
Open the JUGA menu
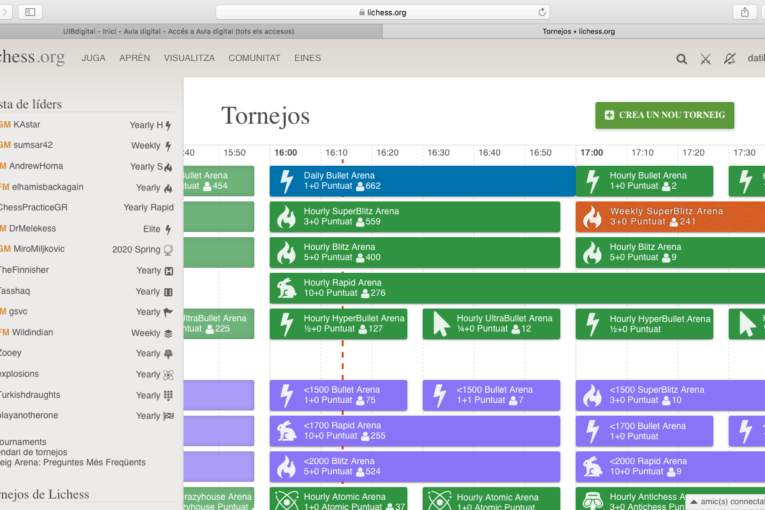coord(93,58)
